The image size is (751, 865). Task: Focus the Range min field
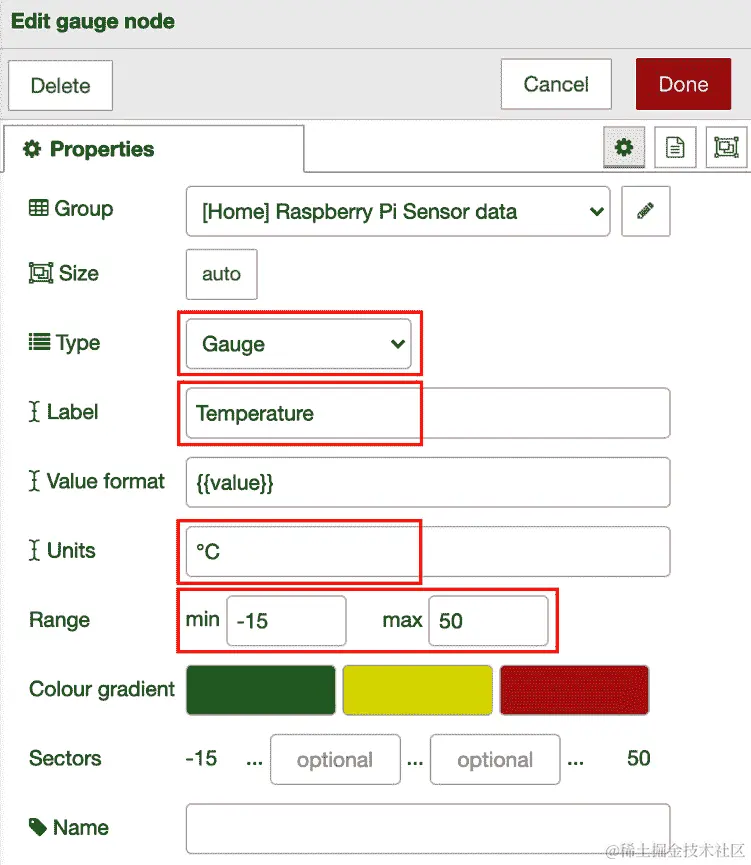tap(286, 621)
